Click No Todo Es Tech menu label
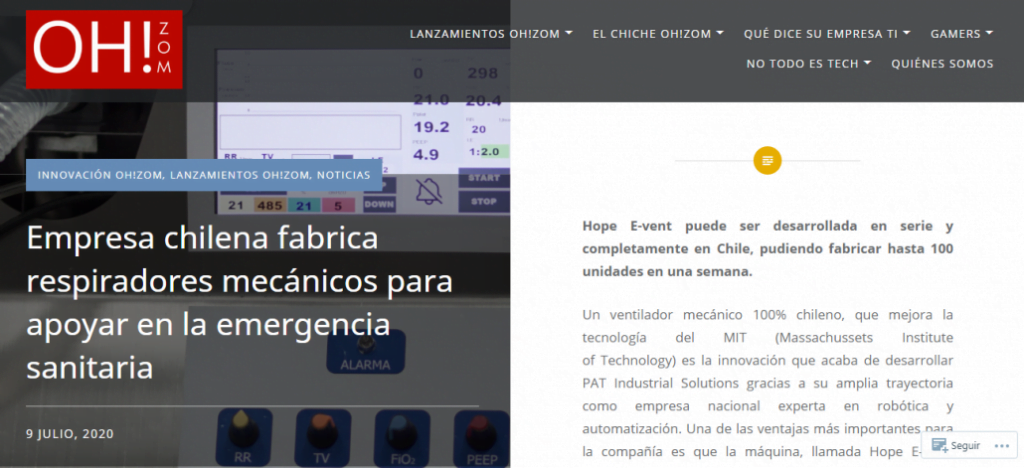This screenshot has width=1024, height=468. click(803, 63)
